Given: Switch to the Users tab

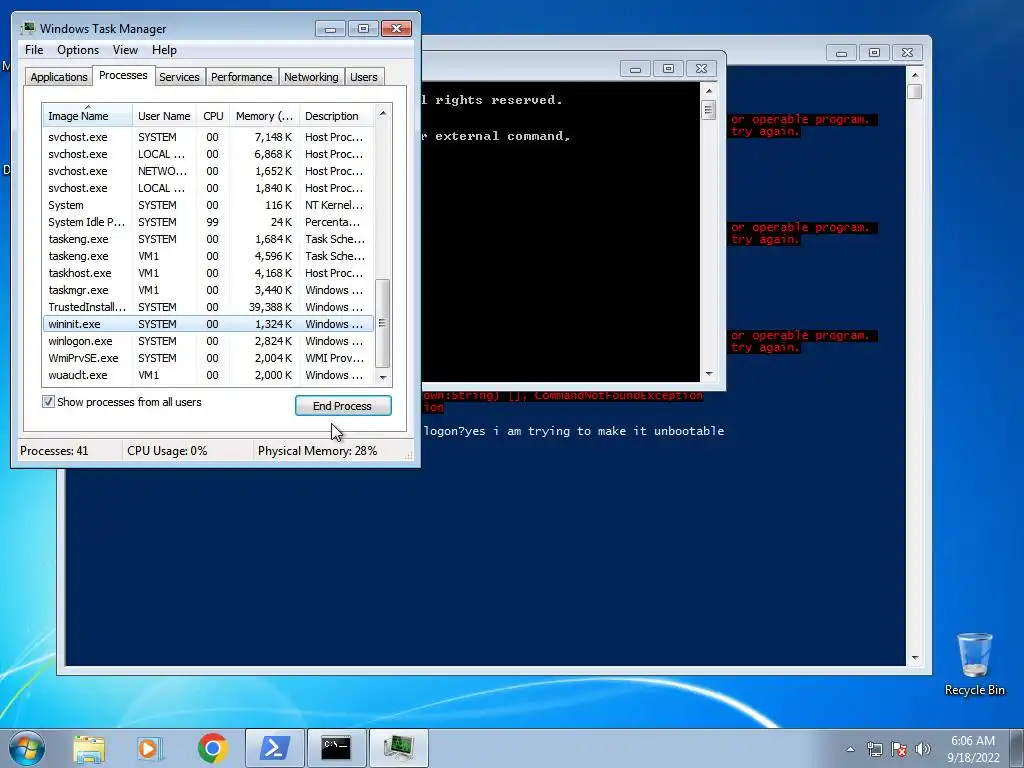Looking at the screenshot, I should (363, 76).
